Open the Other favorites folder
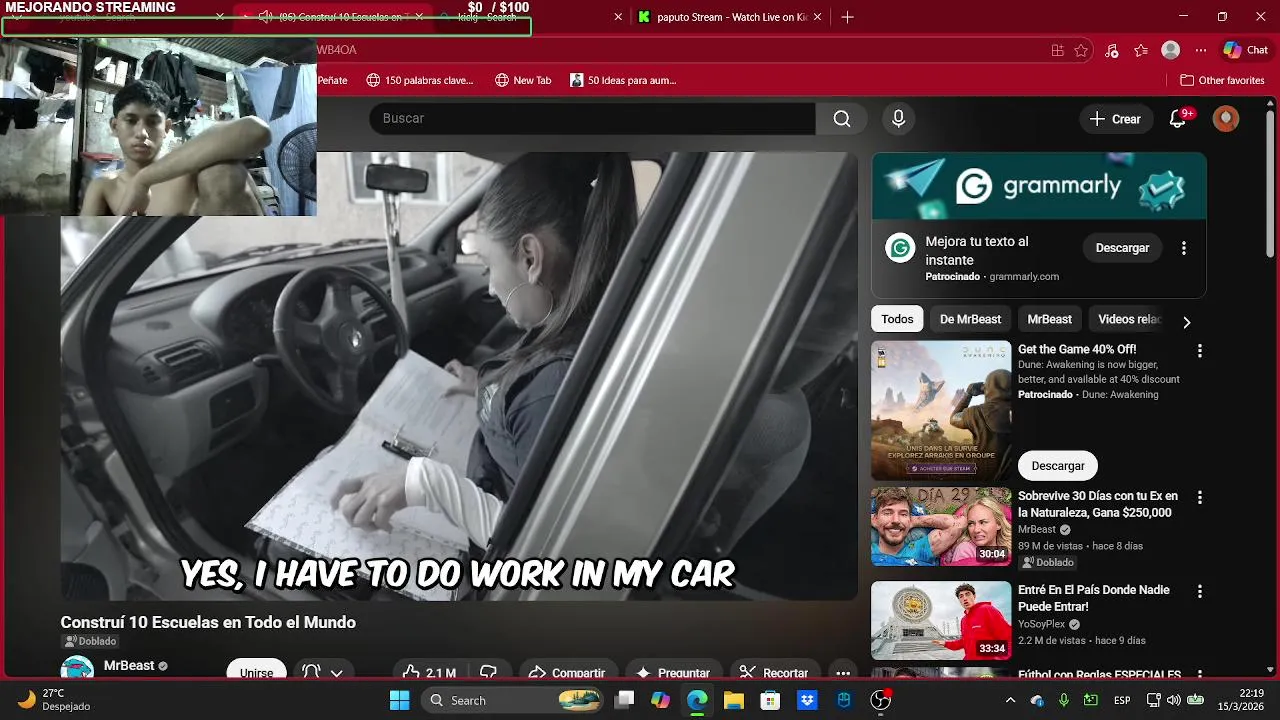 tap(1222, 80)
